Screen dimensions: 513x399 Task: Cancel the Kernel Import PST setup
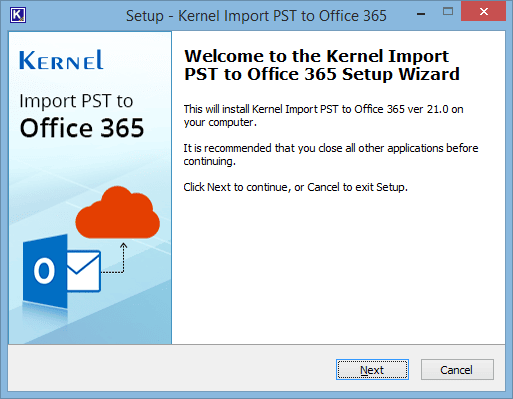tap(457, 370)
